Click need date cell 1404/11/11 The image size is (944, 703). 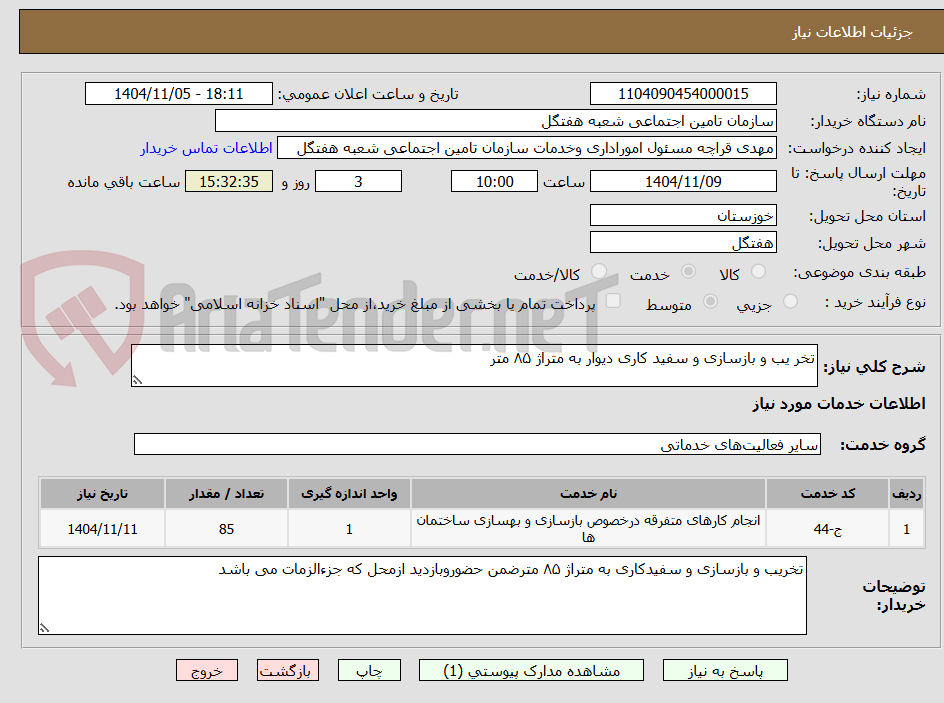tap(102, 528)
